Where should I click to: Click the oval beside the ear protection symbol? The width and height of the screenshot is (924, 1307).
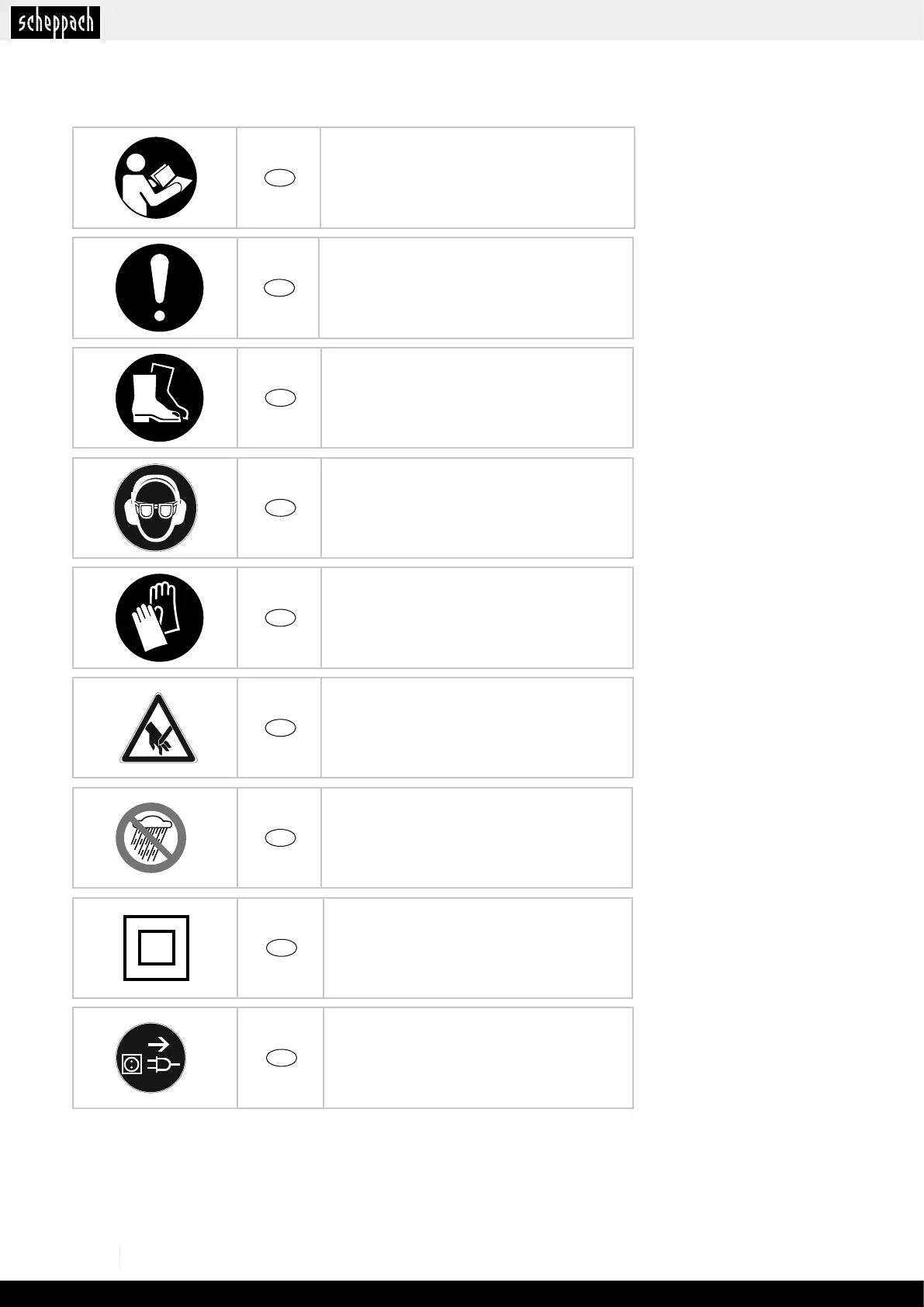281,508
